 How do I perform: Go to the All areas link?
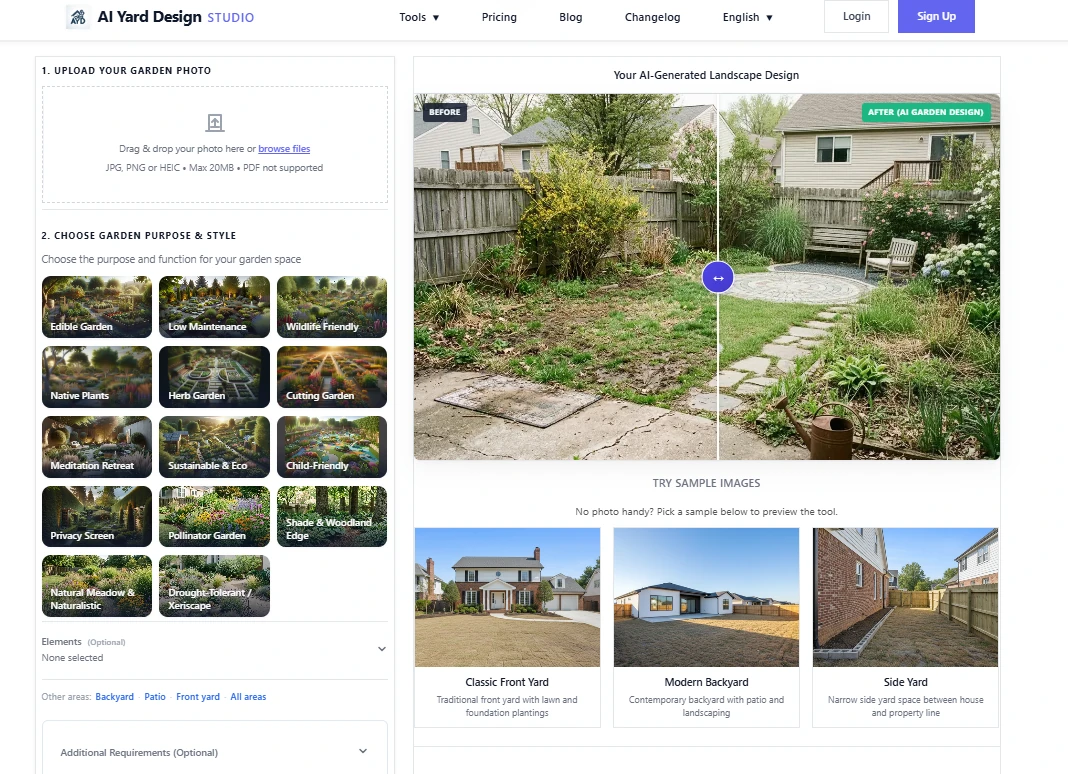click(248, 696)
